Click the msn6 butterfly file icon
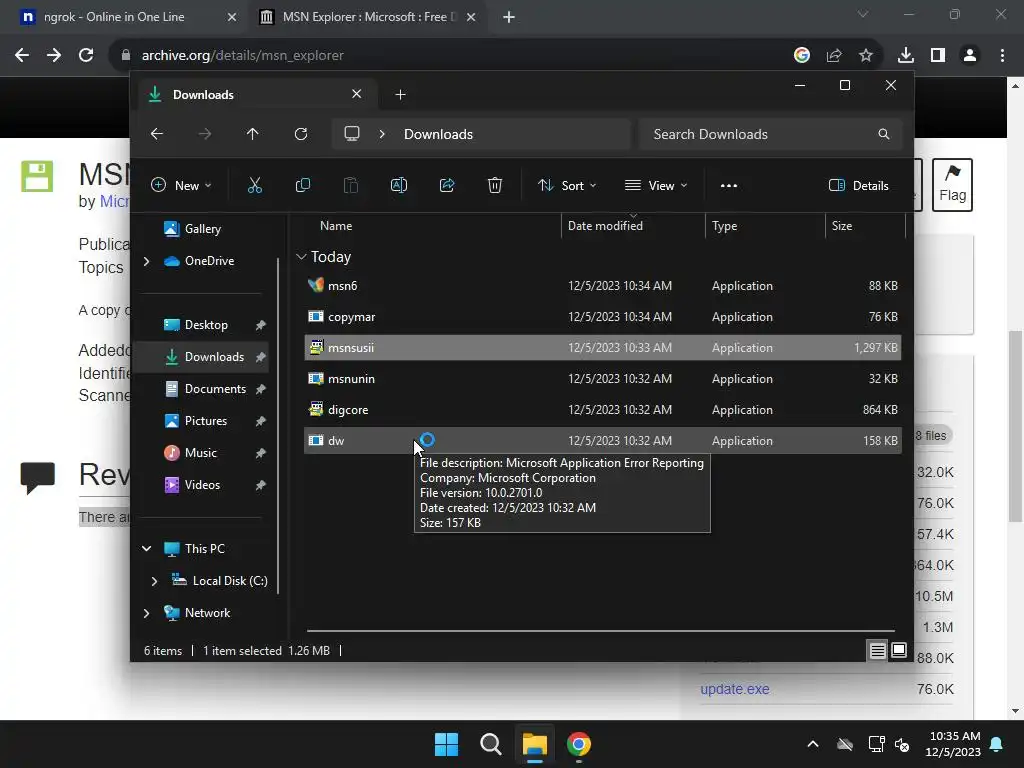This screenshot has height=768, width=1024. pyautogui.click(x=316, y=285)
